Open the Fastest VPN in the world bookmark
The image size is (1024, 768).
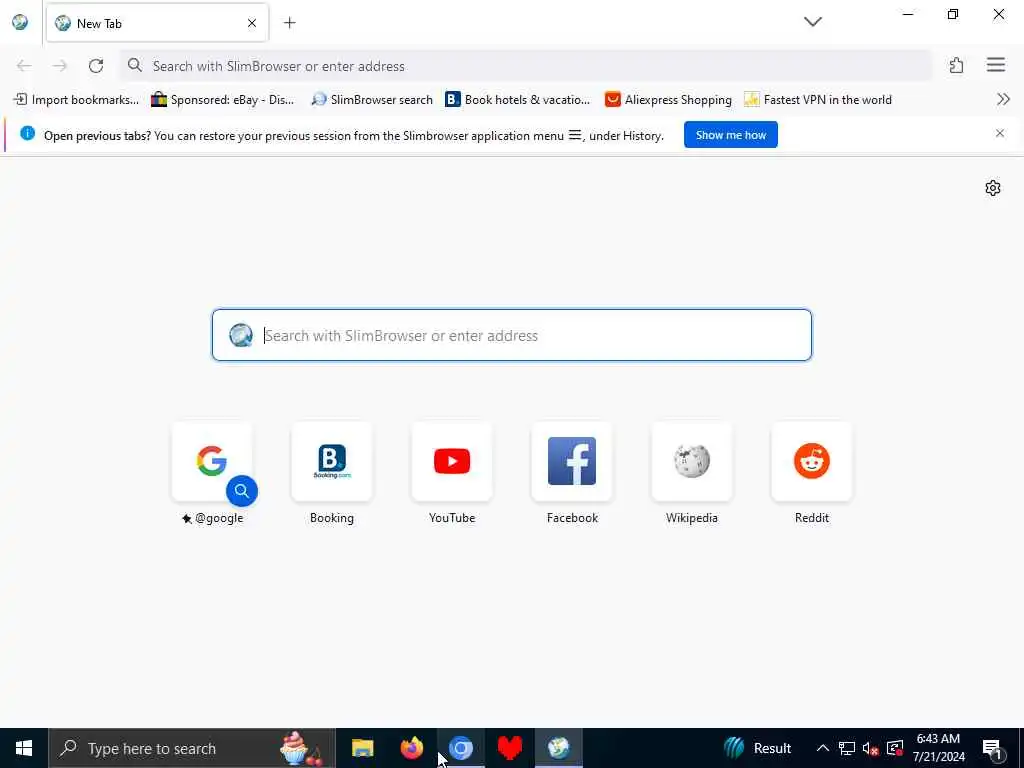pos(818,99)
